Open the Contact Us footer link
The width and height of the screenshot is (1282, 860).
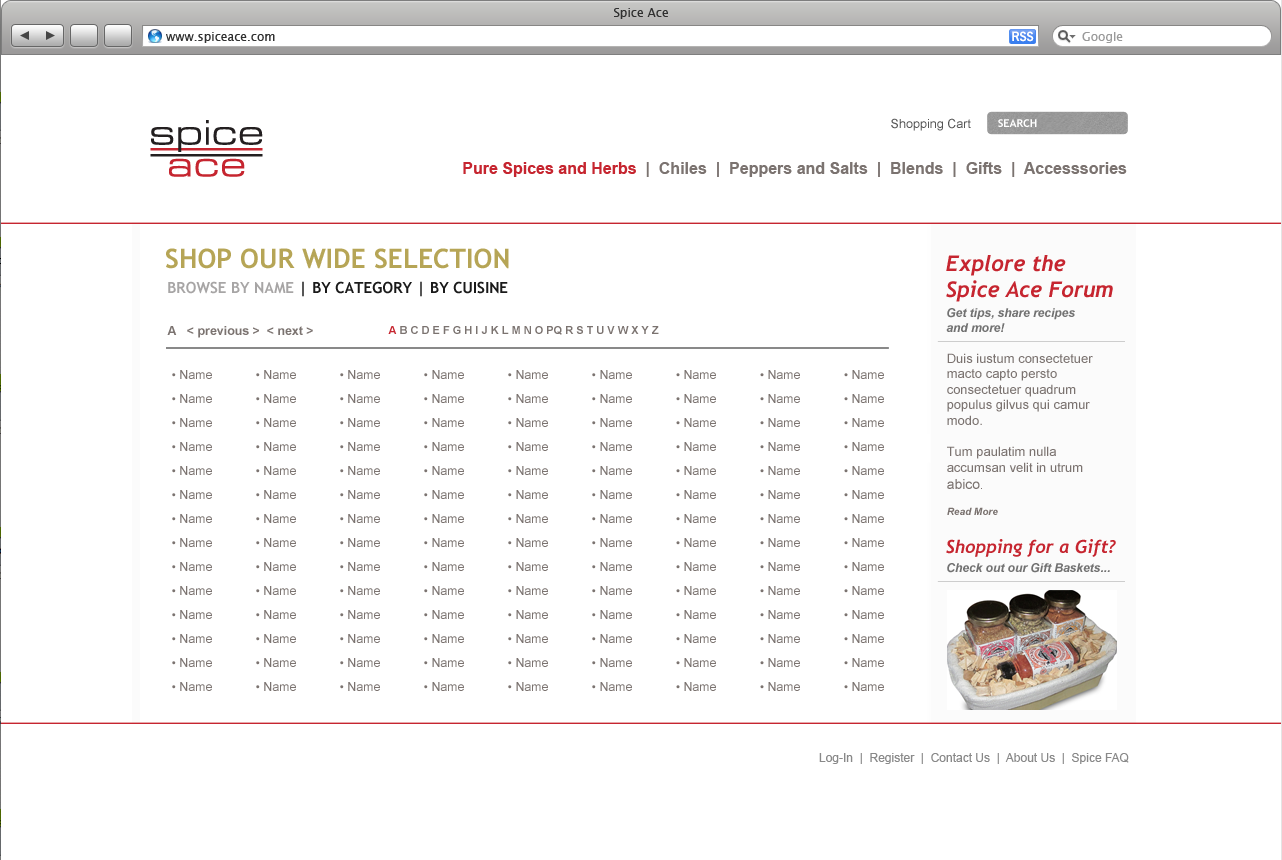point(960,758)
